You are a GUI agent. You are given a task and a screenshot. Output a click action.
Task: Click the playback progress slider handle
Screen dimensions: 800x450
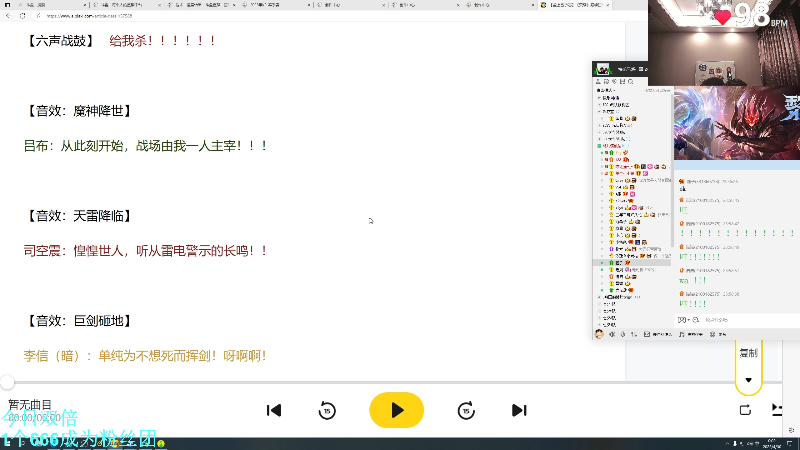tap(7, 382)
